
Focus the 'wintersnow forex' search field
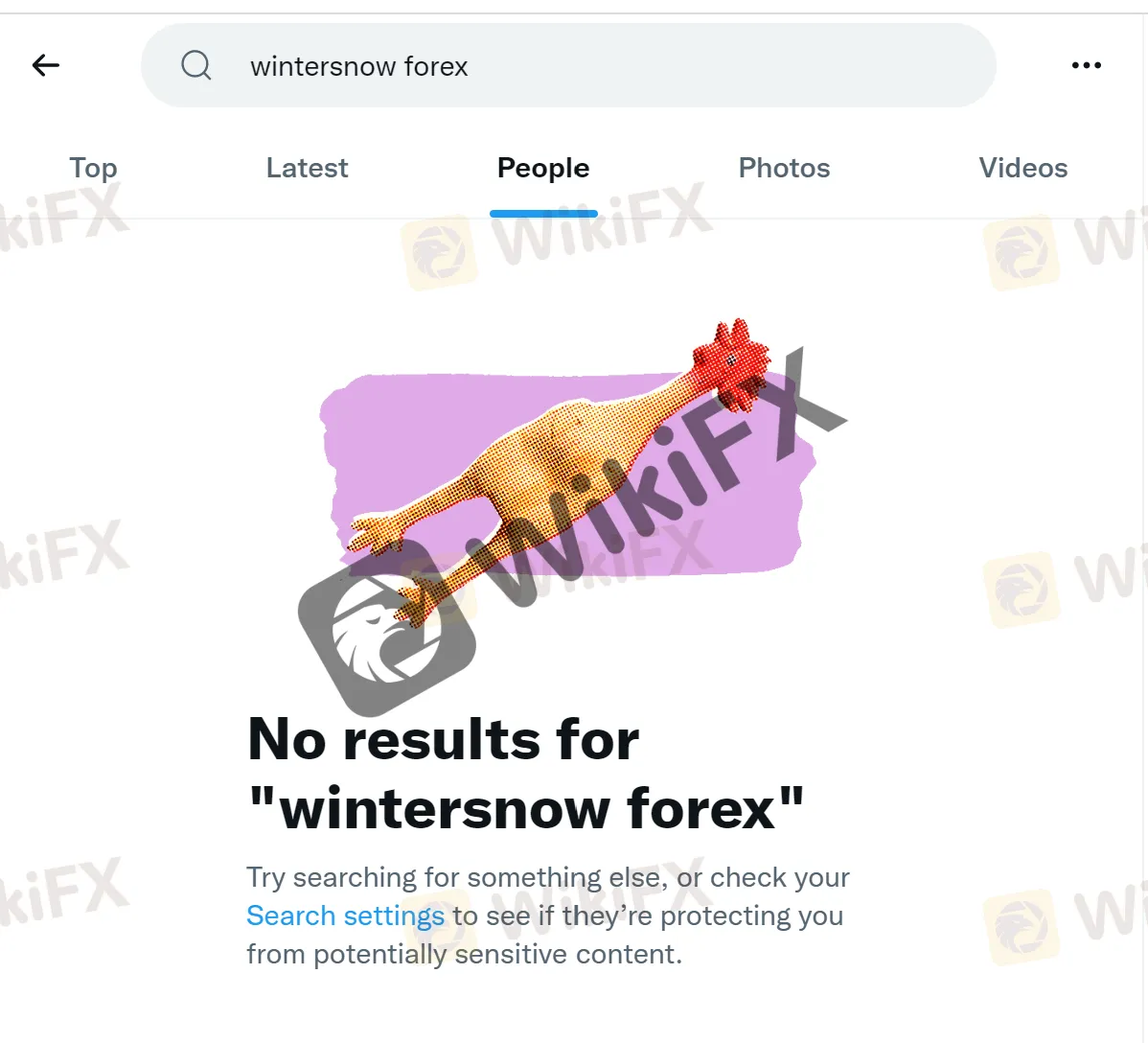(568, 65)
